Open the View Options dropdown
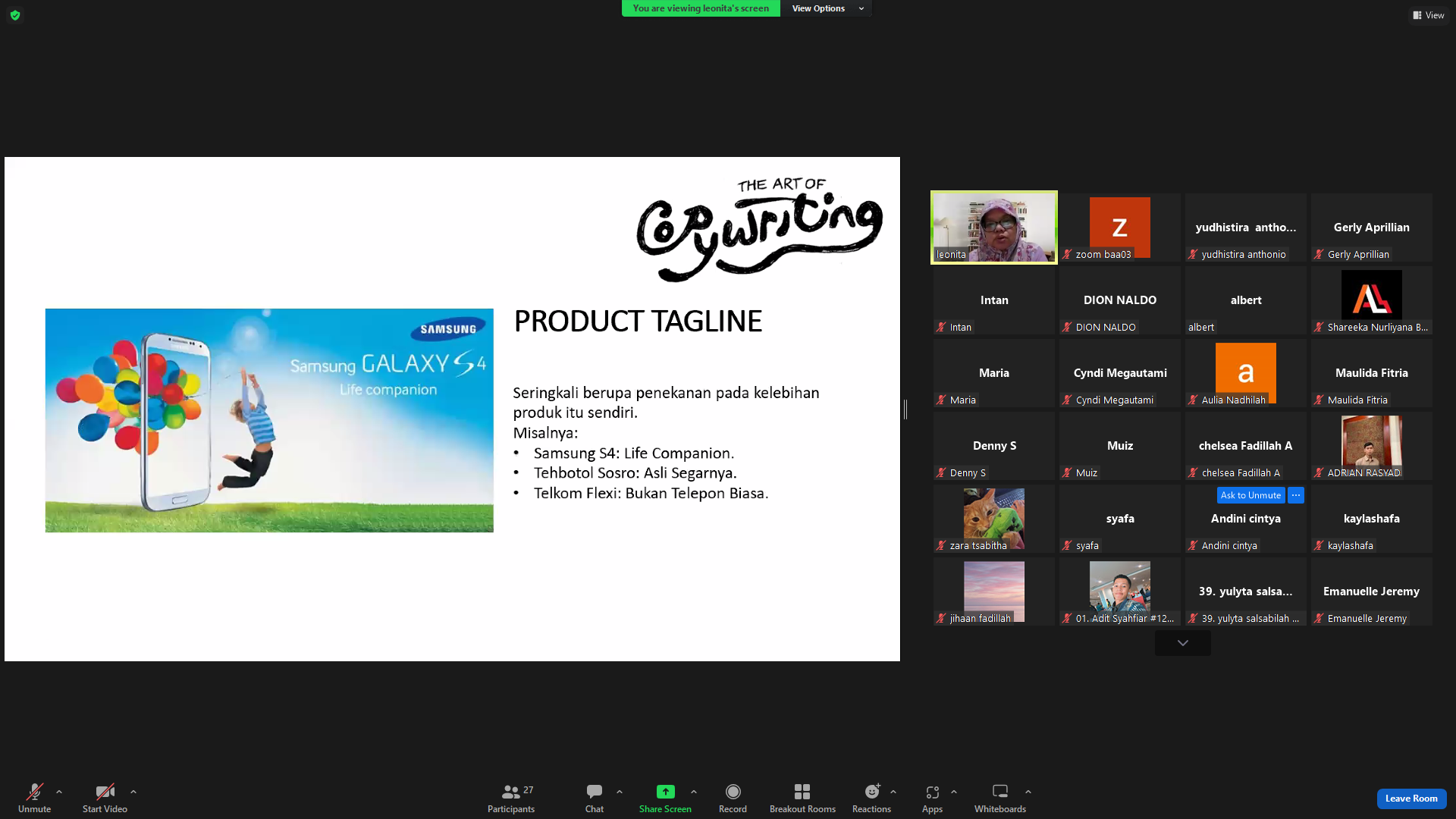This screenshot has width=1456, height=819. [827, 8]
